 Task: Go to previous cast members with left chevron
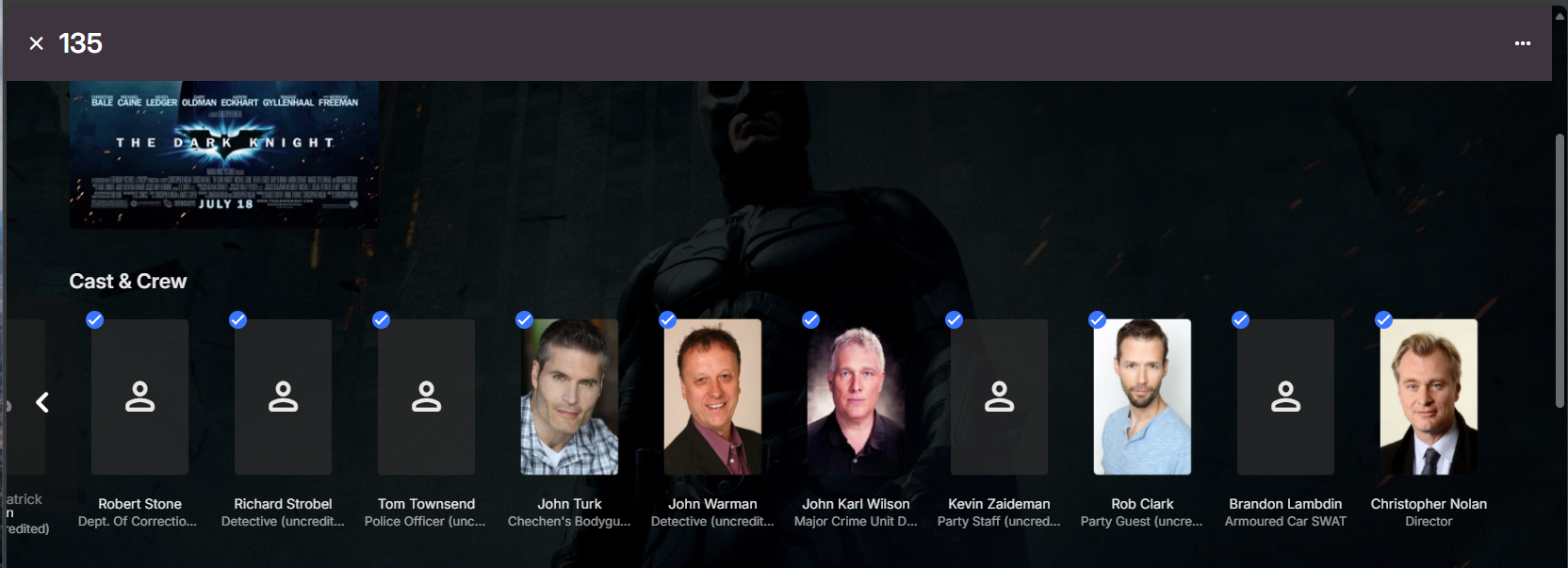[42, 402]
